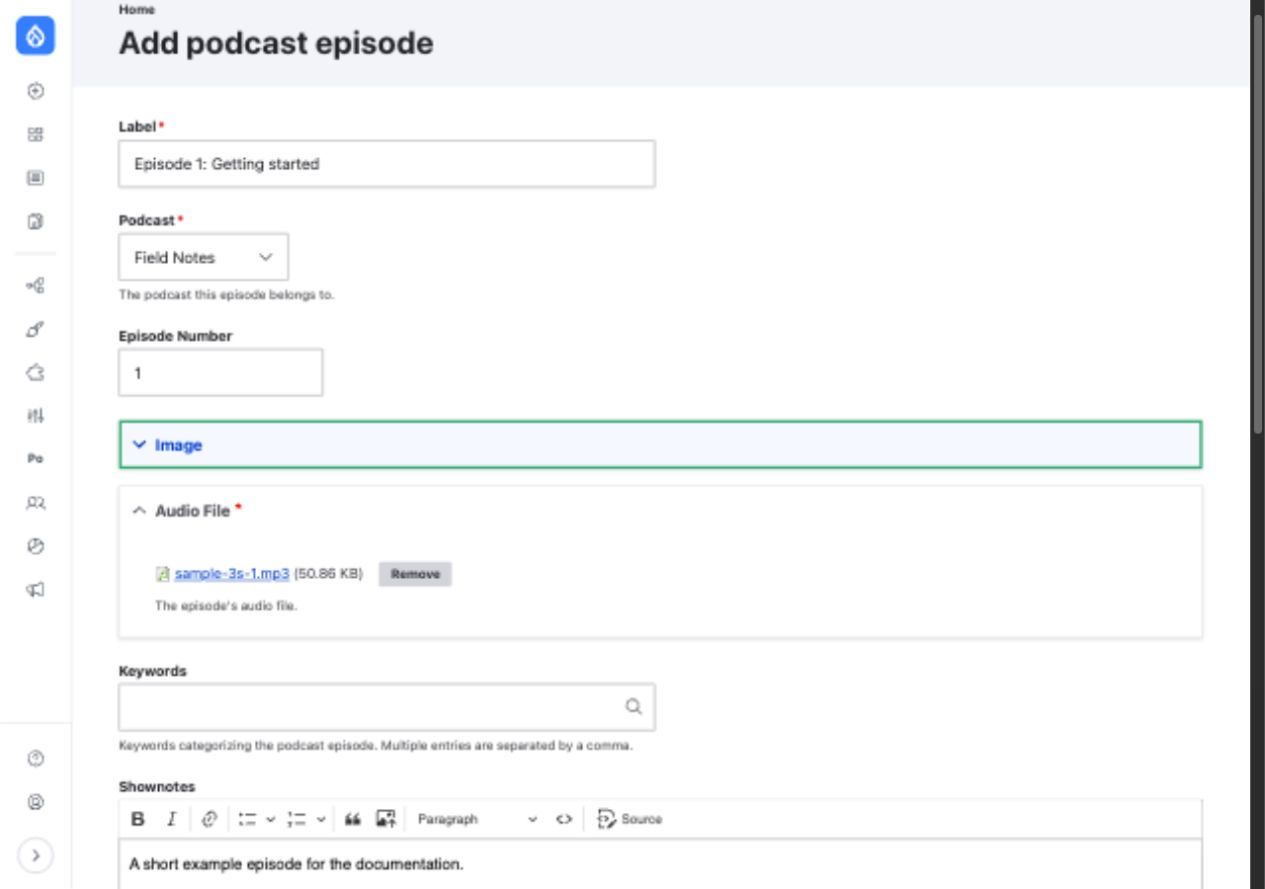1265x889 pixels.
Task: Click inside the Shownotes text area
Action: coord(660,864)
